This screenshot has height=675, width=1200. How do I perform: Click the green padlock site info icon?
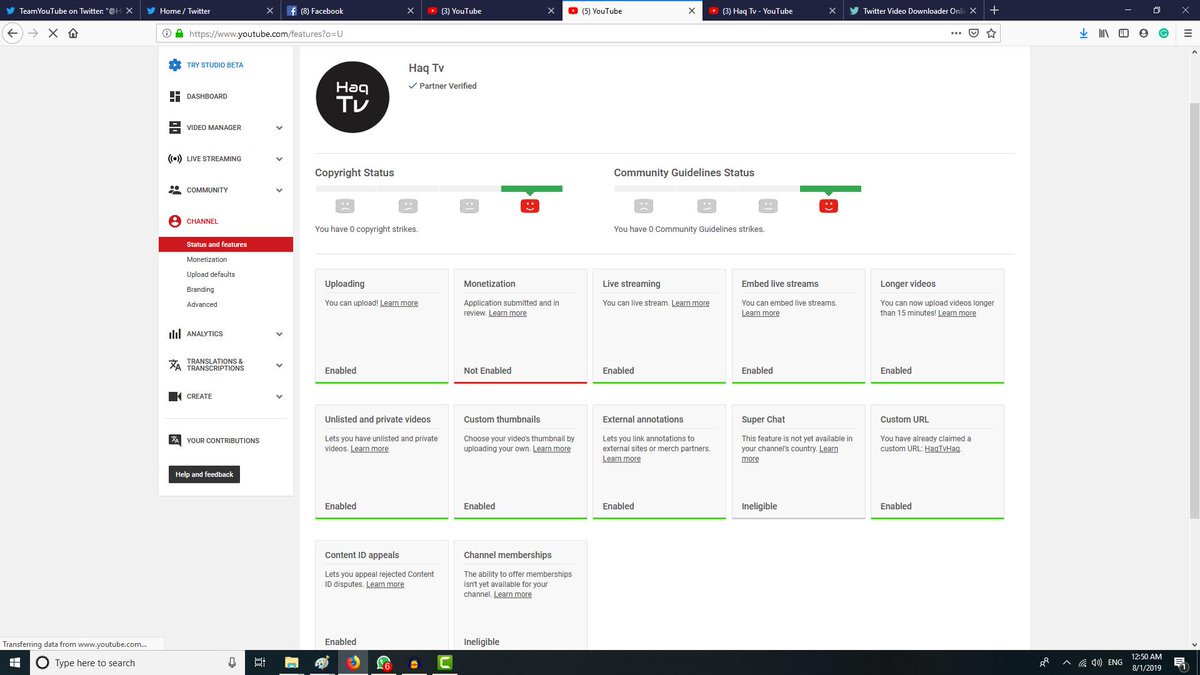tap(179, 32)
